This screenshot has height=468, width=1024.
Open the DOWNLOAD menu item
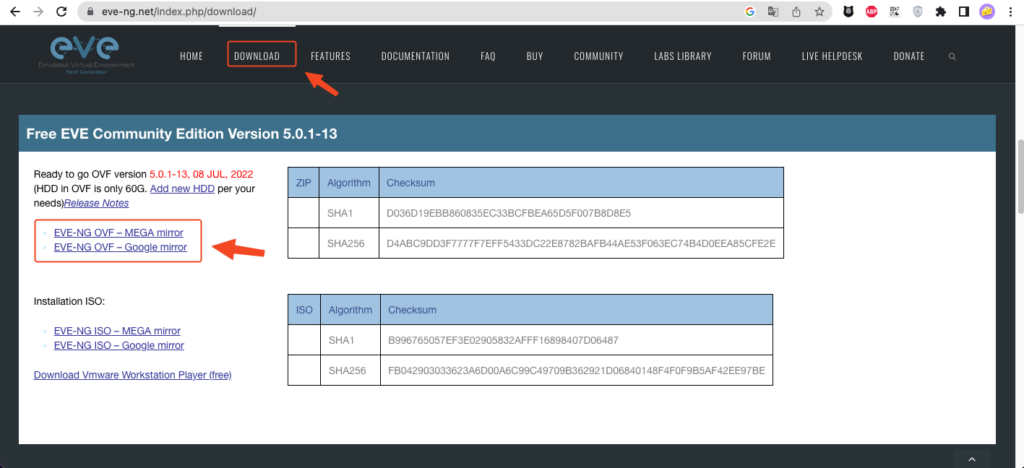coord(257,56)
